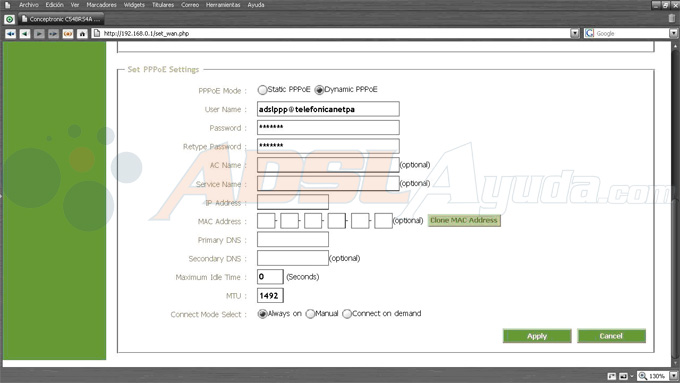
Task: Select Static PPPoE mode
Action: click(x=262, y=90)
